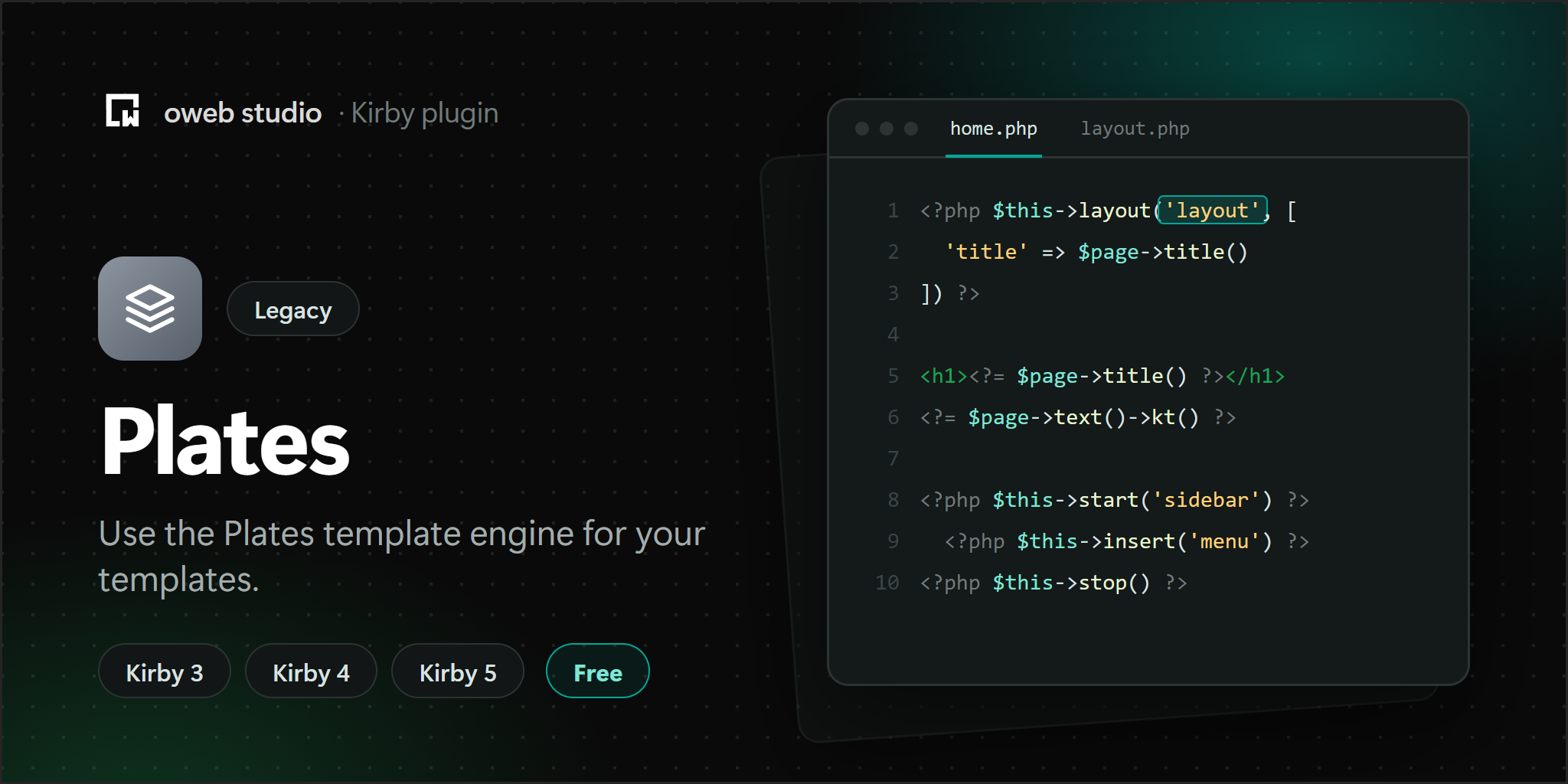Click line number 4 in the gutter

tap(893, 335)
